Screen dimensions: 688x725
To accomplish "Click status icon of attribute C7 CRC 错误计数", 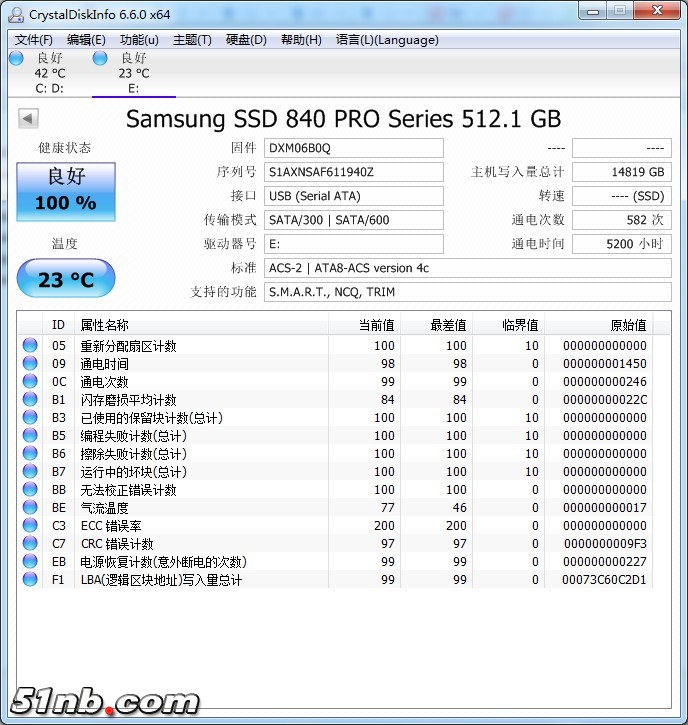I will [x=30, y=543].
